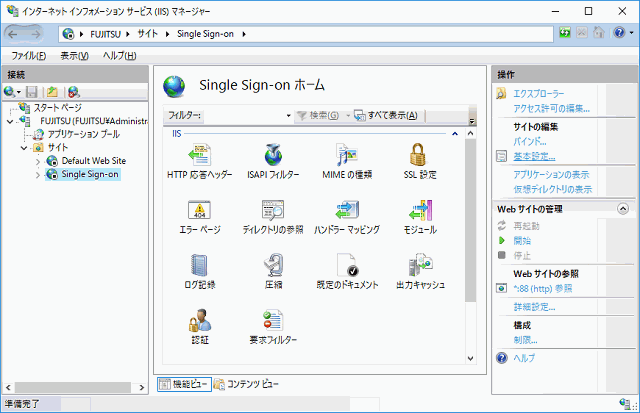The image size is (640, 413).
Task: Click the refresh page toolbar icon
Action: (x=565, y=33)
